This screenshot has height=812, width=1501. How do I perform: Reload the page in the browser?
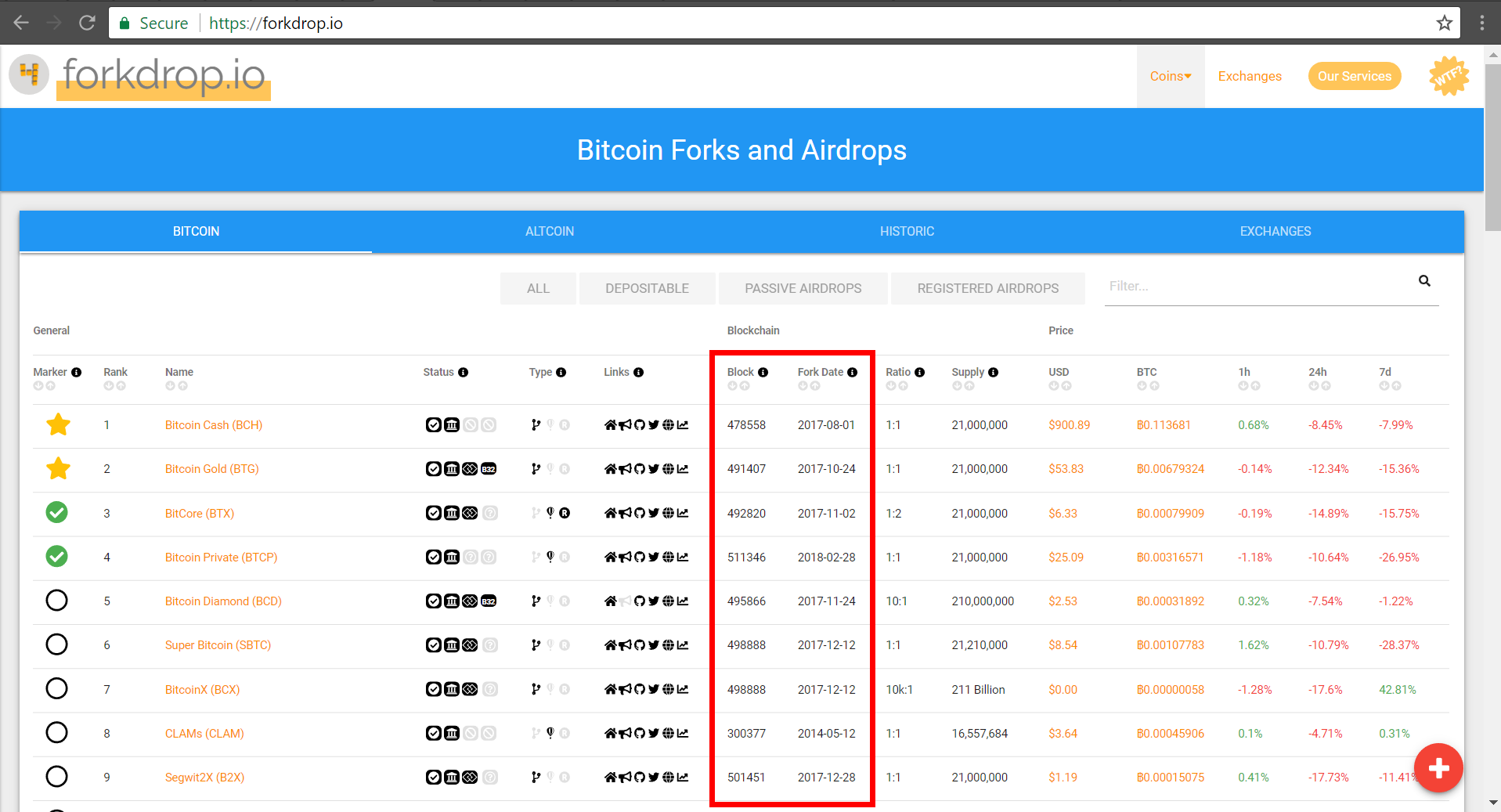(87, 23)
